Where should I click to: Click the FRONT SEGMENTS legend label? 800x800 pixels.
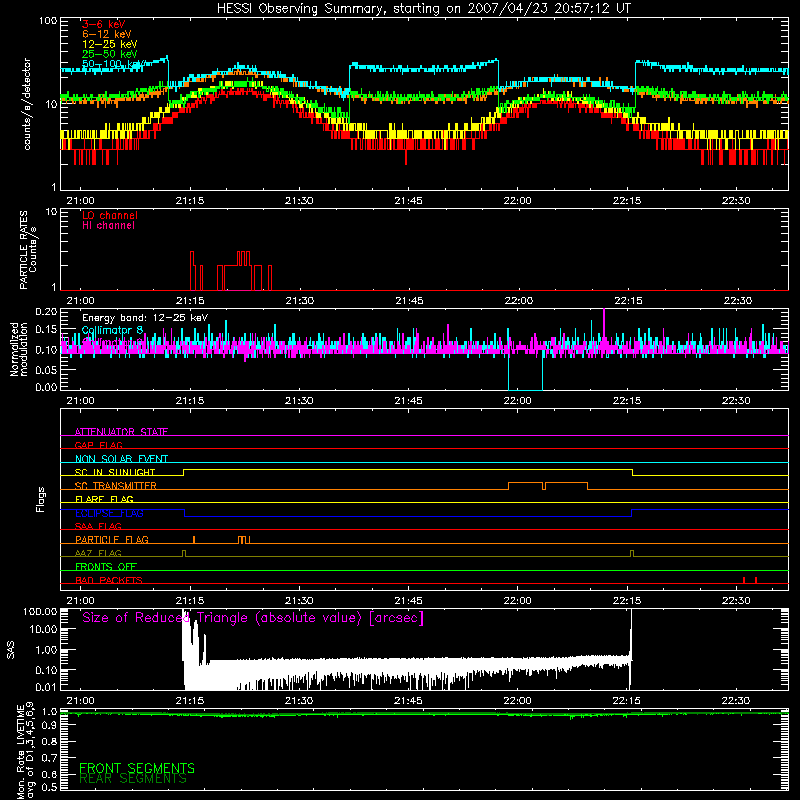click(137, 768)
